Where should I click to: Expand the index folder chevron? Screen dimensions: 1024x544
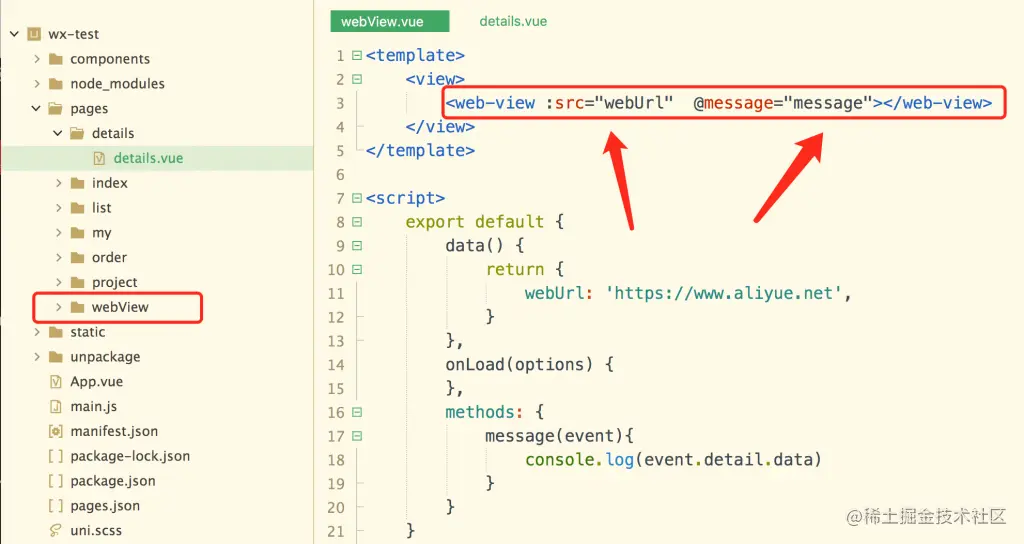58,183
